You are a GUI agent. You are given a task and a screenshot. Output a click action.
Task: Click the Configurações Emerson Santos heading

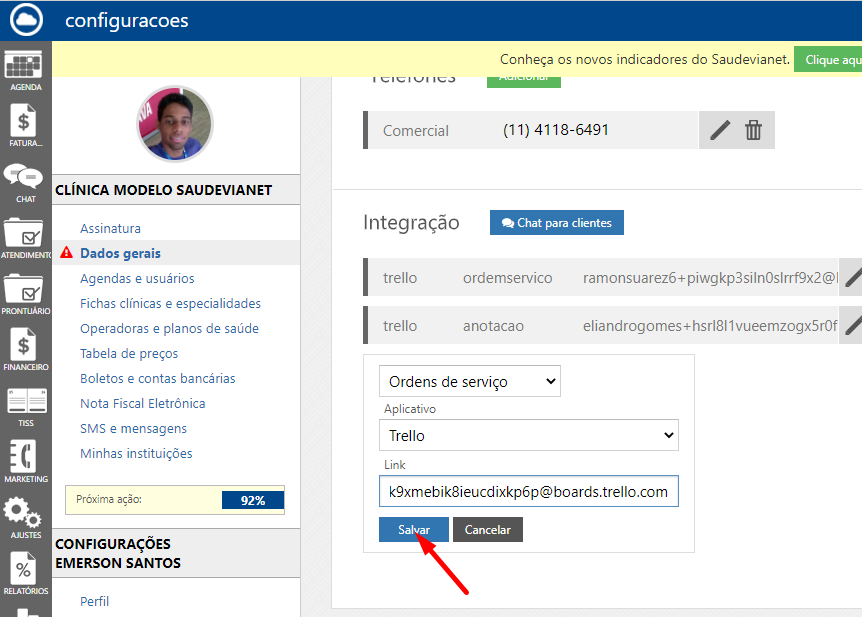[x=118, y=553]
